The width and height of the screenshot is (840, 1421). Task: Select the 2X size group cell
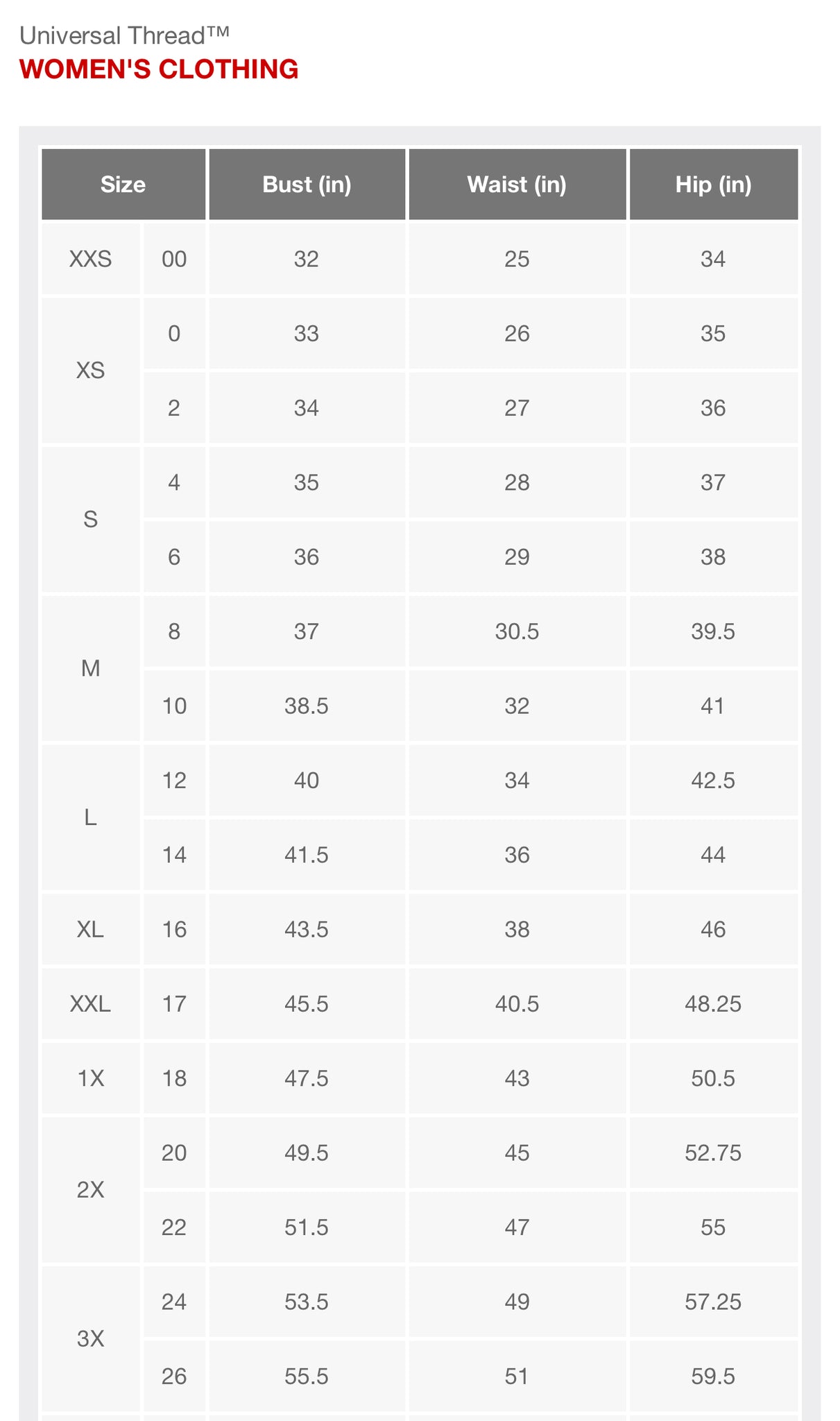point(90,1190)
